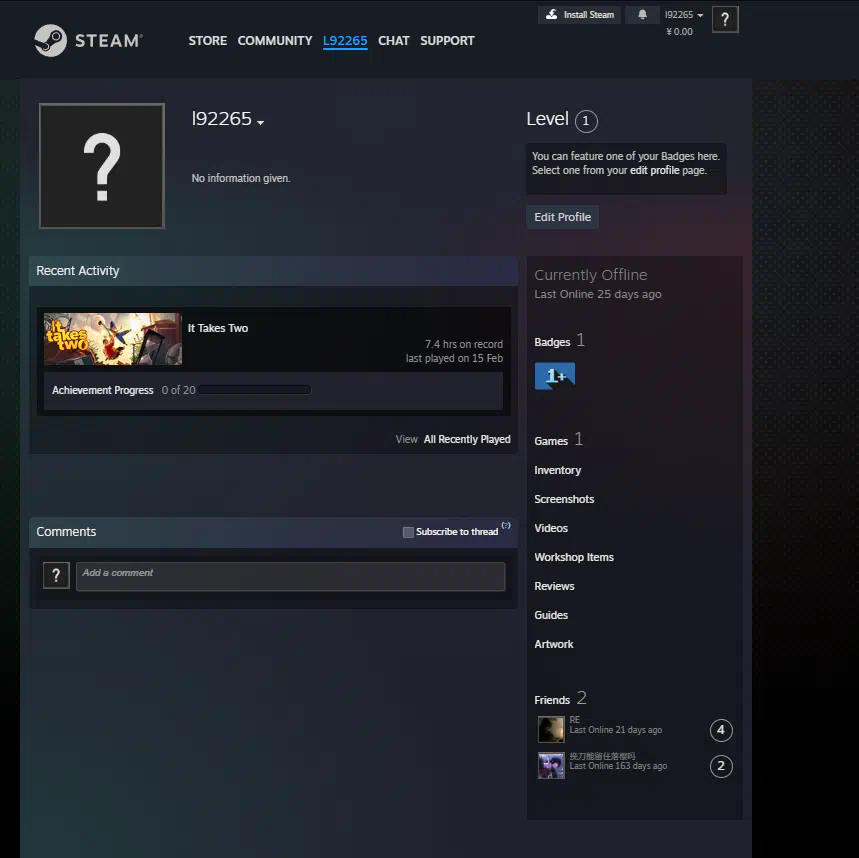
Task: Click the Add a comment field
Action: [x=290, y=576]
